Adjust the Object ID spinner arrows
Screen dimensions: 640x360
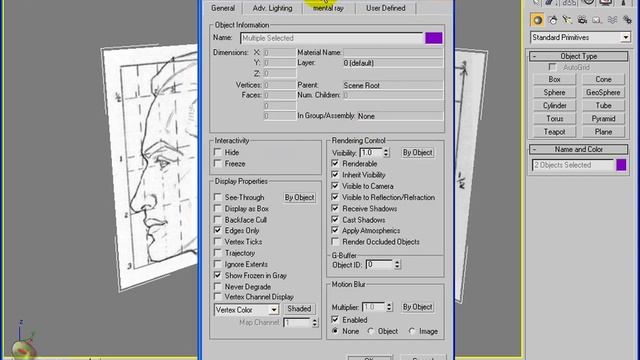coord(397,264)
